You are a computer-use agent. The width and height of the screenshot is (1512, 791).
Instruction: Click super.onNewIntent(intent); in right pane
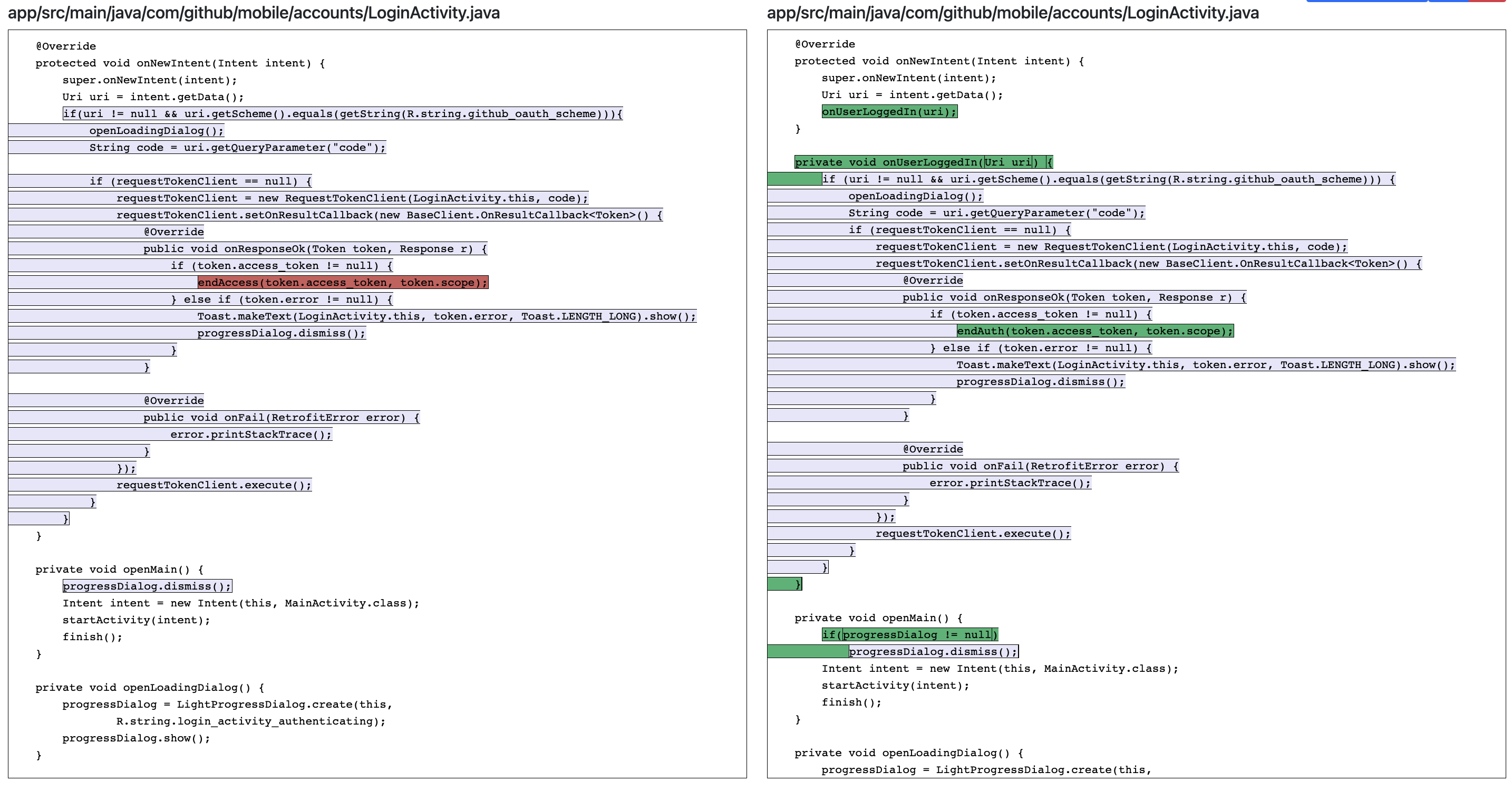click(909, 78)
